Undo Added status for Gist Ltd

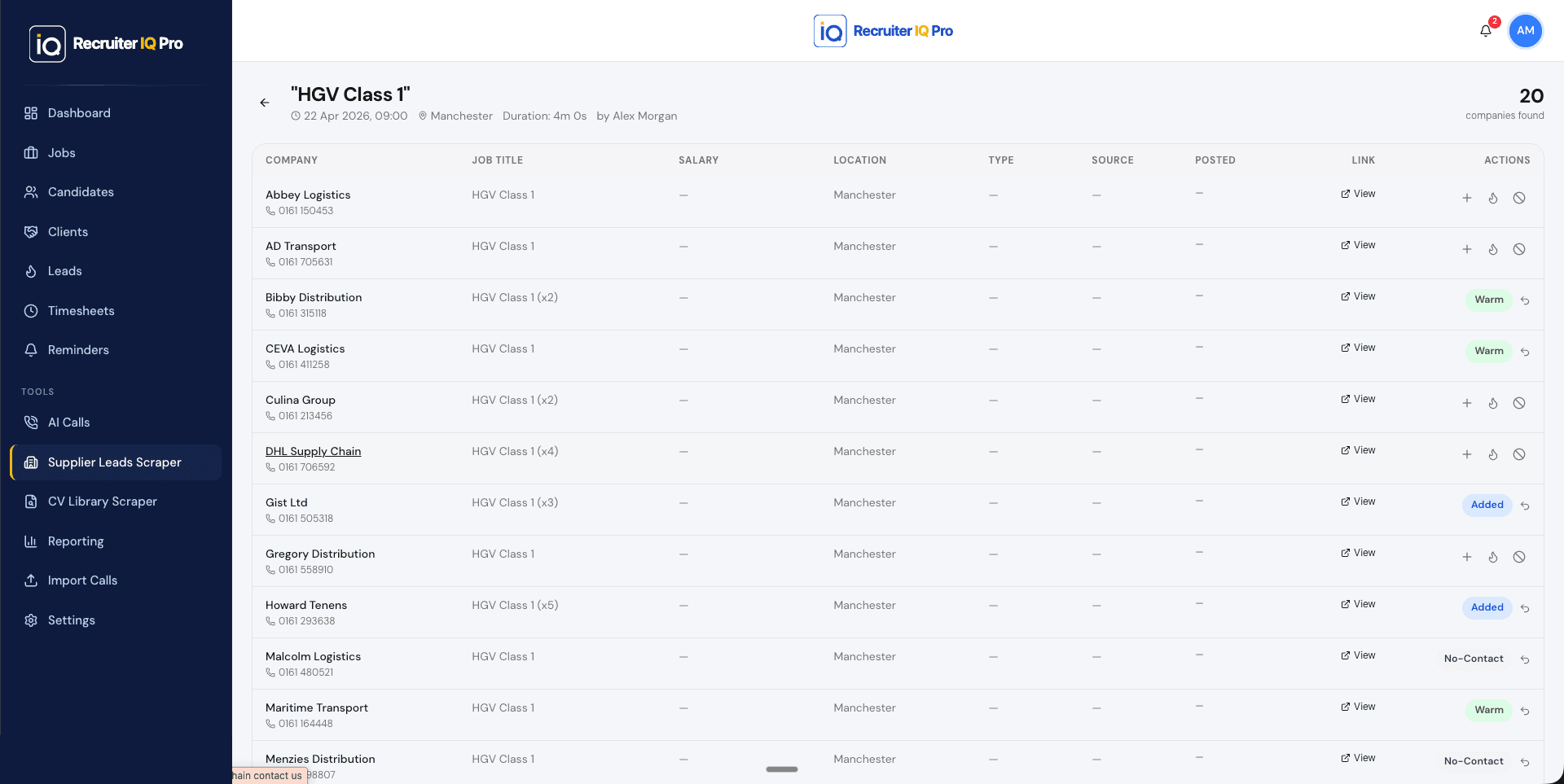[1525, 506]
